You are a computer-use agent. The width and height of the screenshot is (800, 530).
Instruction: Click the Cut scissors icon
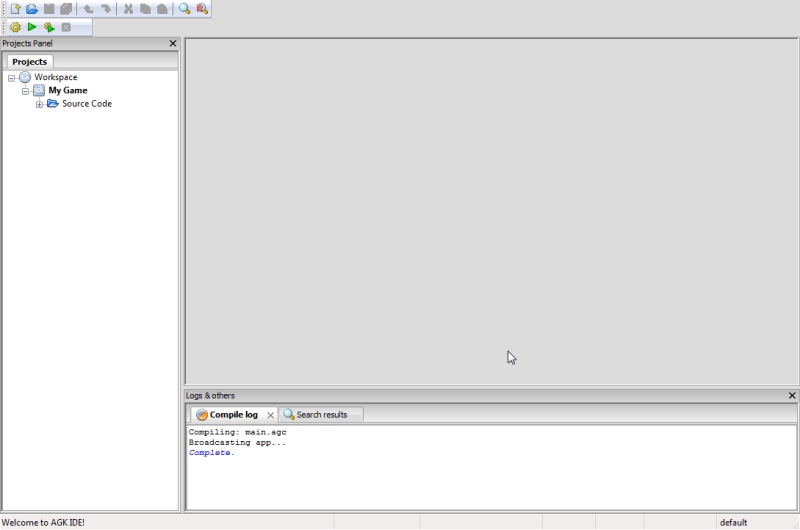coord(128,9)
